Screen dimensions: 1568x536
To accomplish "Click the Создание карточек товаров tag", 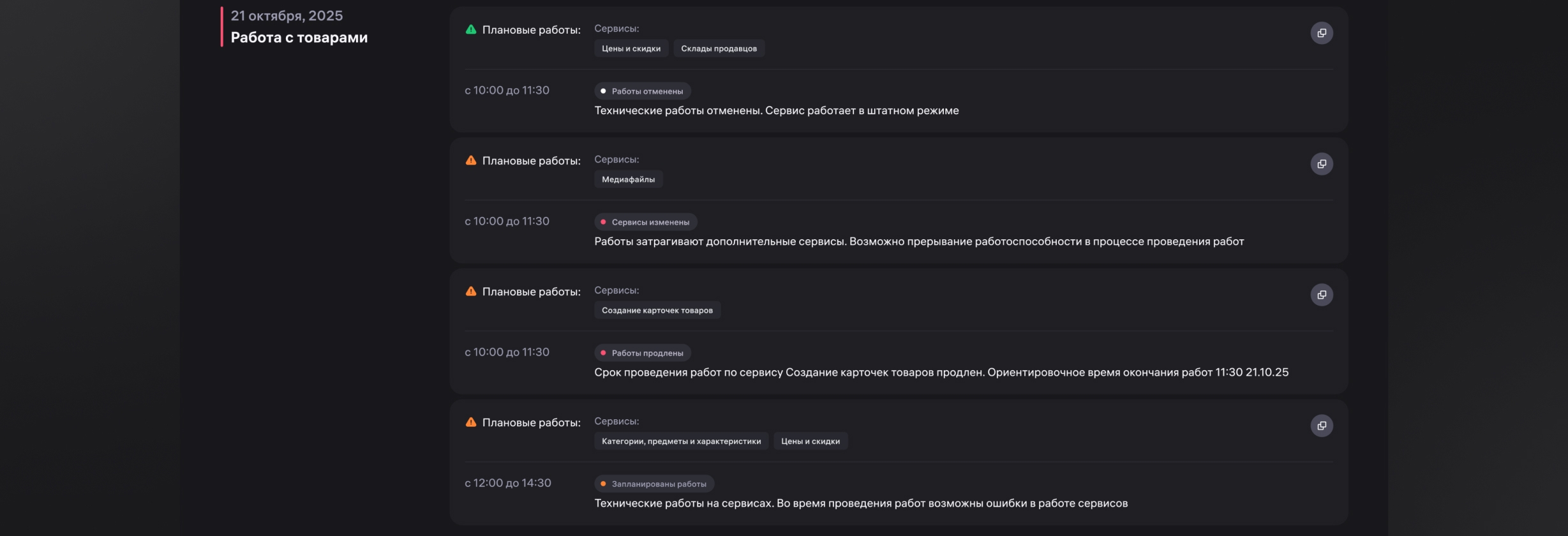I will [657, 310].
